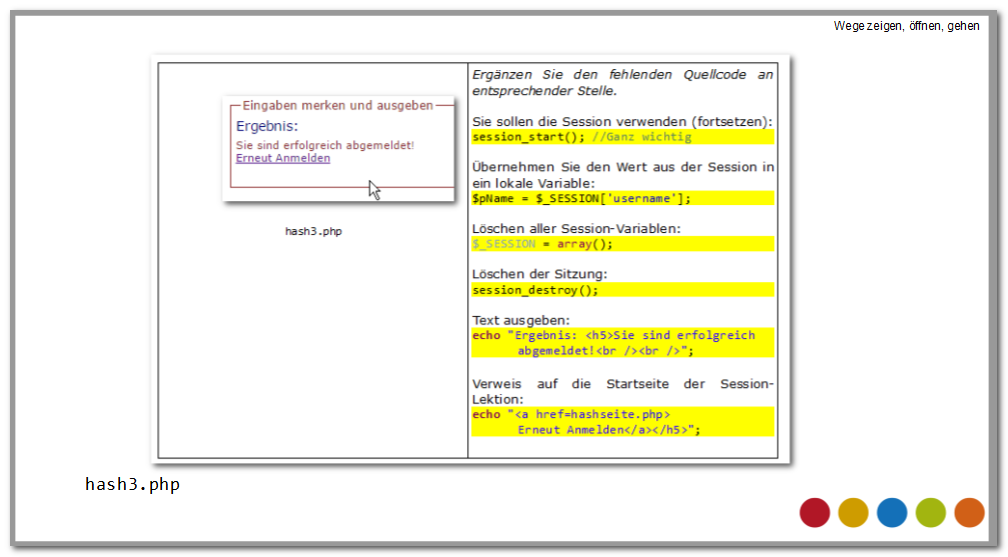The width and height of the screenshot is (1008, 557).
Task: Click the hash3.php caption under preview
Action: point(313,232)
